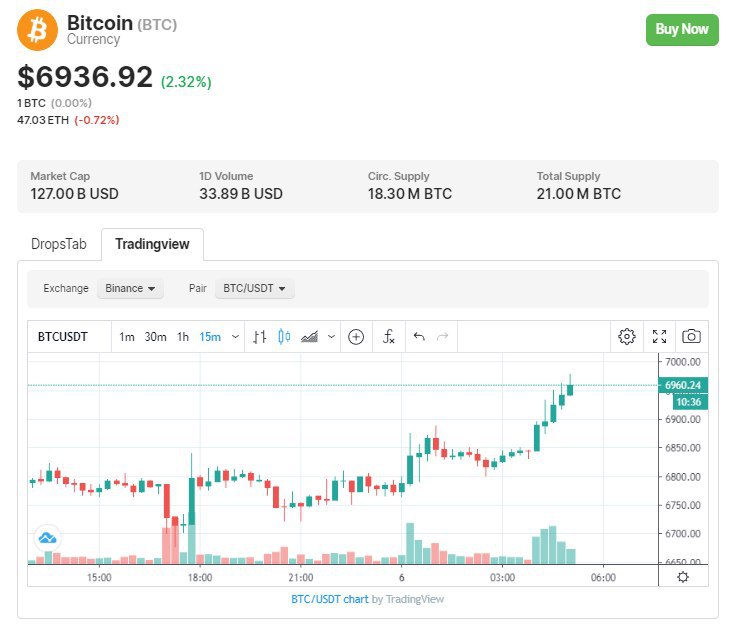Select the 1h interval
The image size is (734, 634).
[183, 337]
